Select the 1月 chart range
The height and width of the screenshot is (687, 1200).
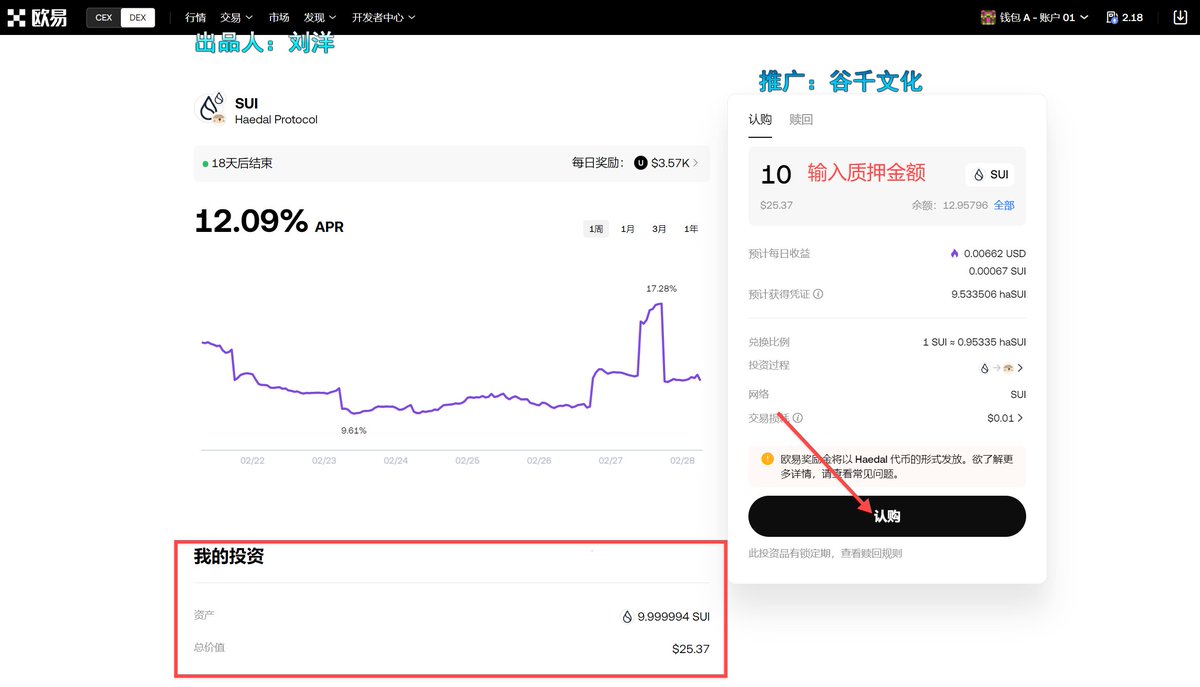coord(628,229)
